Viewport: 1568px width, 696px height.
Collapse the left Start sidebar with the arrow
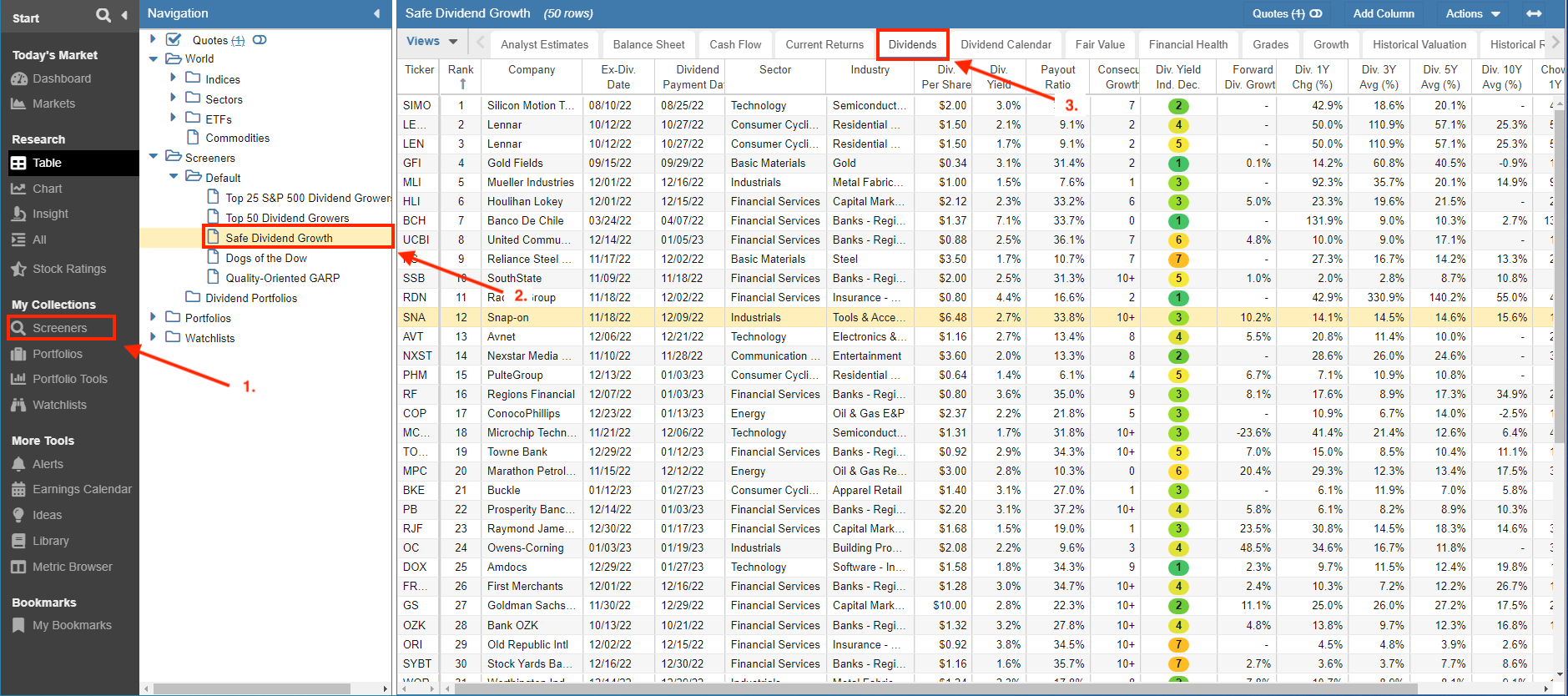point(124,15)
